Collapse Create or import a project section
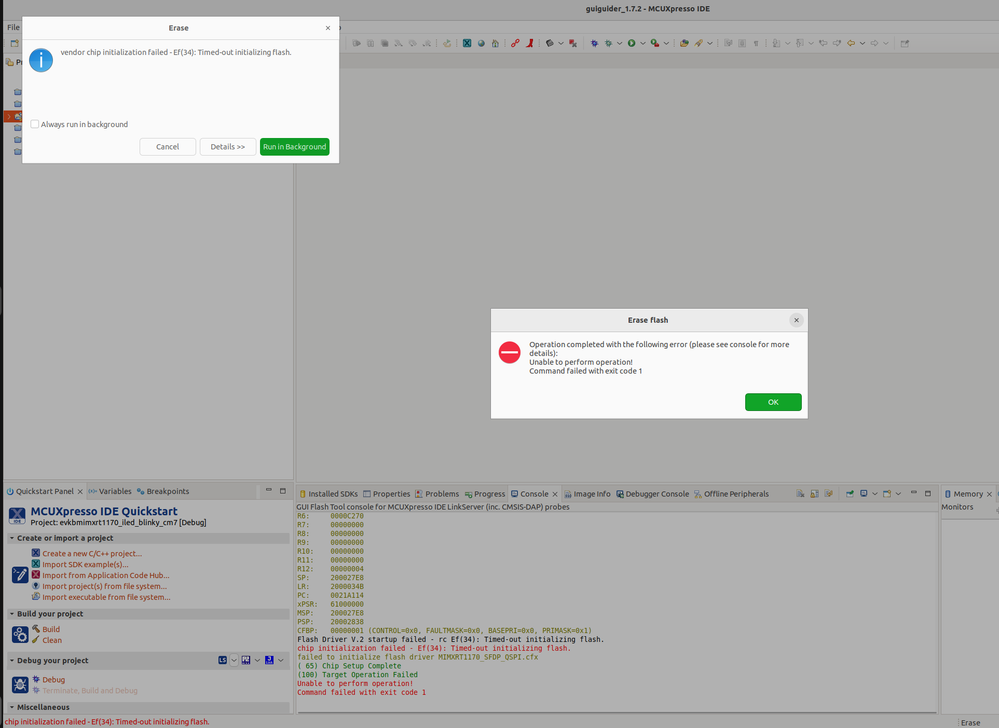 pos(11,538)
